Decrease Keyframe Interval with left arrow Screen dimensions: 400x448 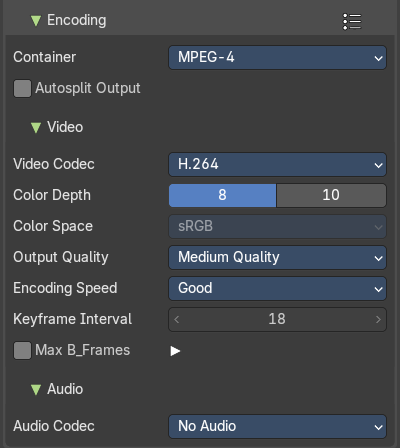point(177,319)
